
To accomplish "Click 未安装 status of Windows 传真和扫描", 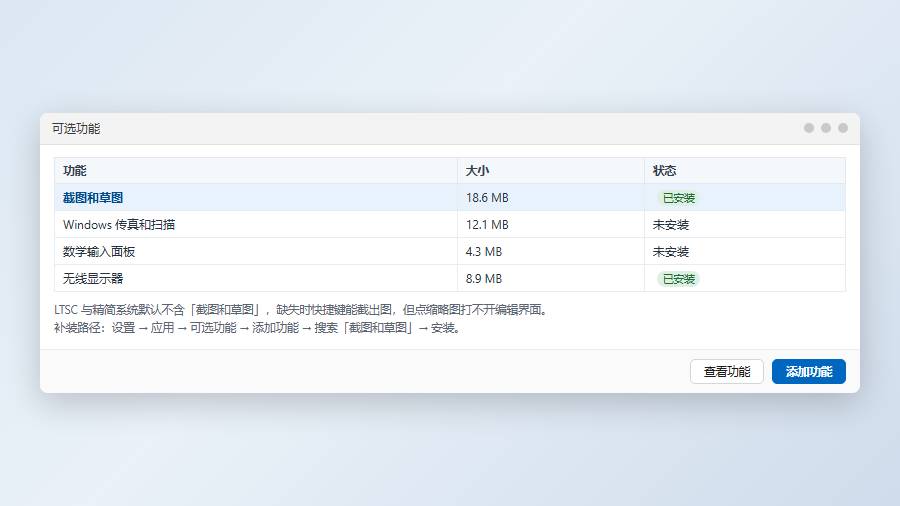I will 670,224.
